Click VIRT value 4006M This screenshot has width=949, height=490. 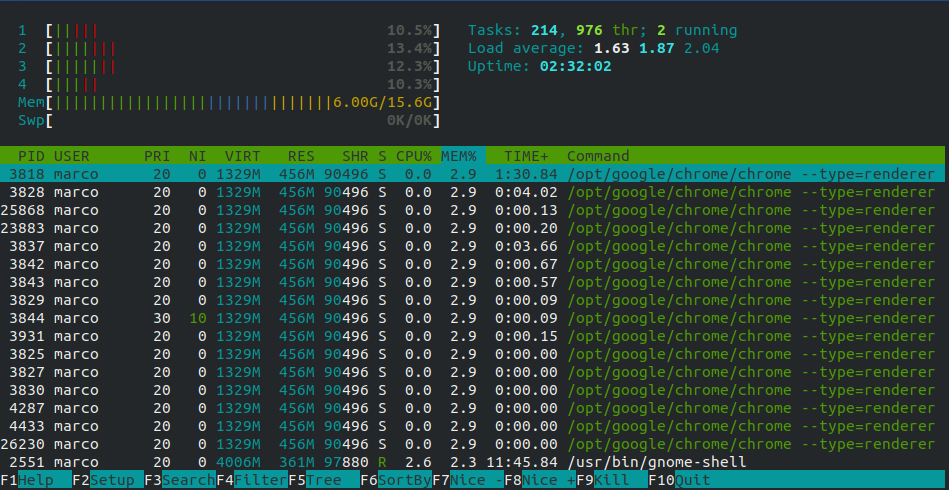(x=238, y=462)
